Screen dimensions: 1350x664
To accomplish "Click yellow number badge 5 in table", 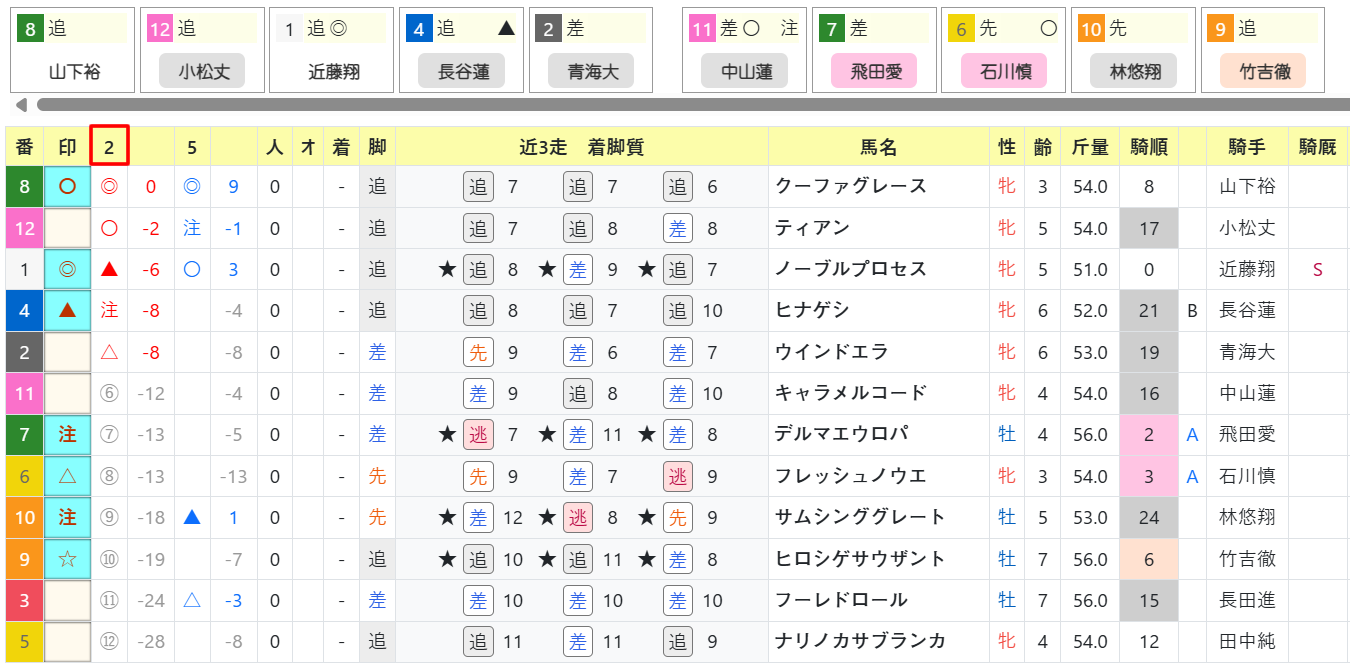I will (x=25, y=641).
